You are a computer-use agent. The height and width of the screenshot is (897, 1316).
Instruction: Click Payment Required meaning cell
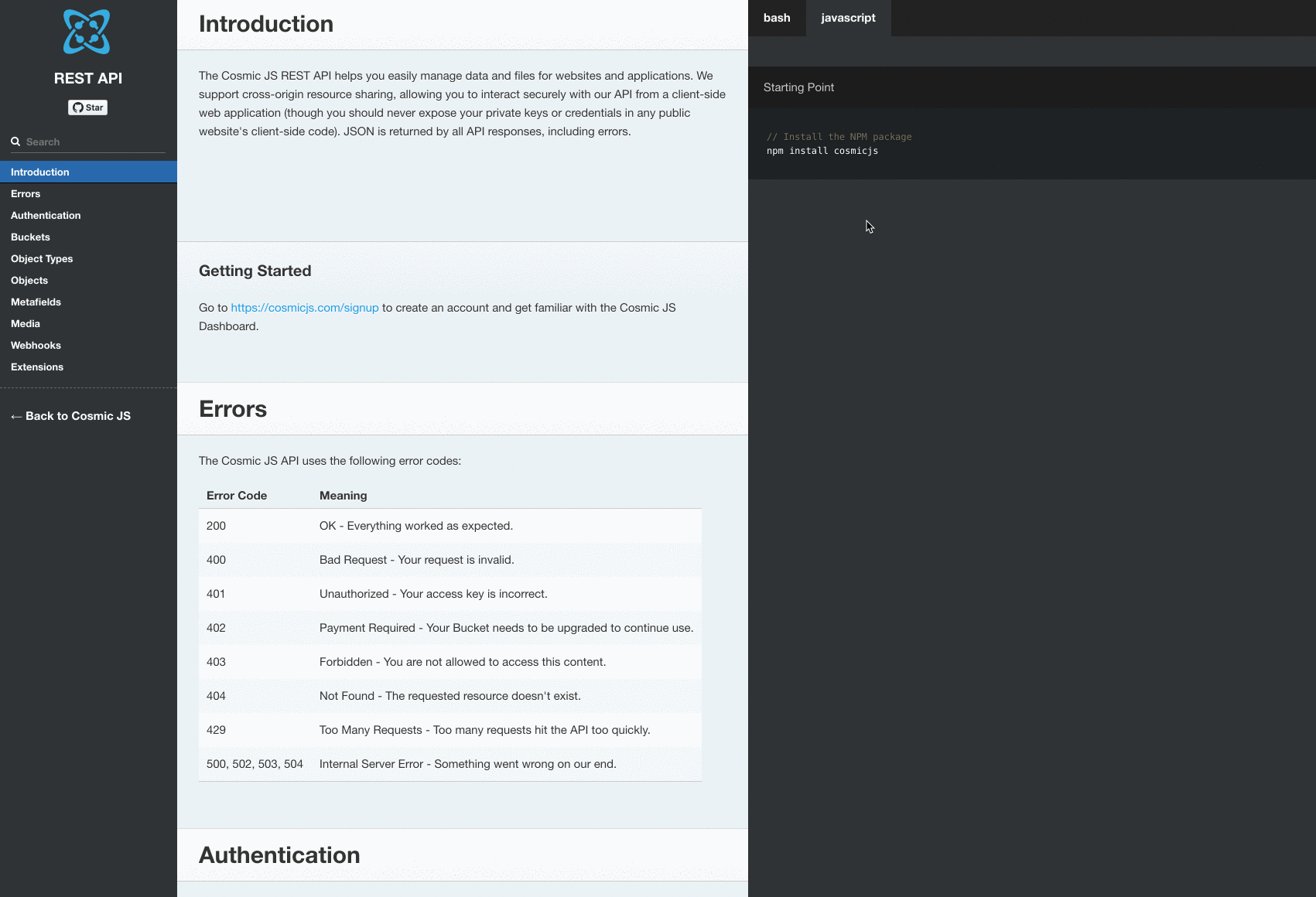(x=507, y=628)
